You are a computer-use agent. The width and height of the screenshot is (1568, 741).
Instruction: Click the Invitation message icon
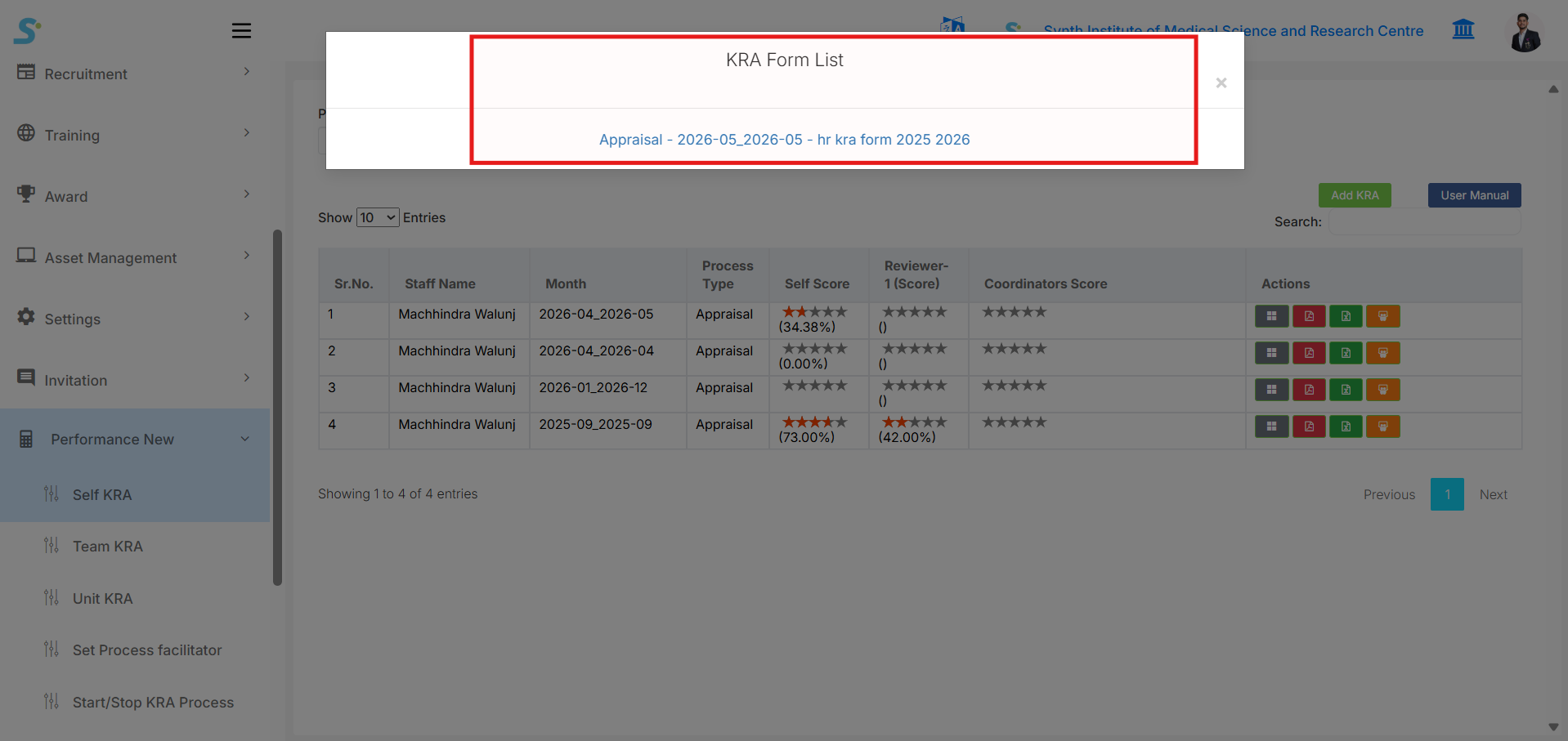(x=26, y=378)
